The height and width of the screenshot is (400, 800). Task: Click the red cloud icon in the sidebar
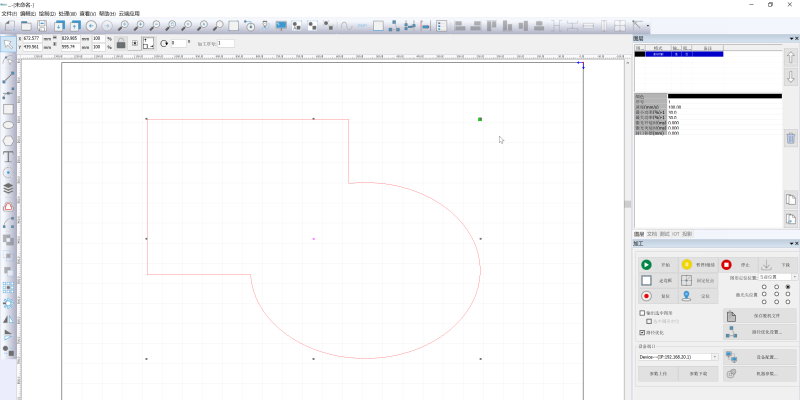pyautogui.click(x=8, y=206)
